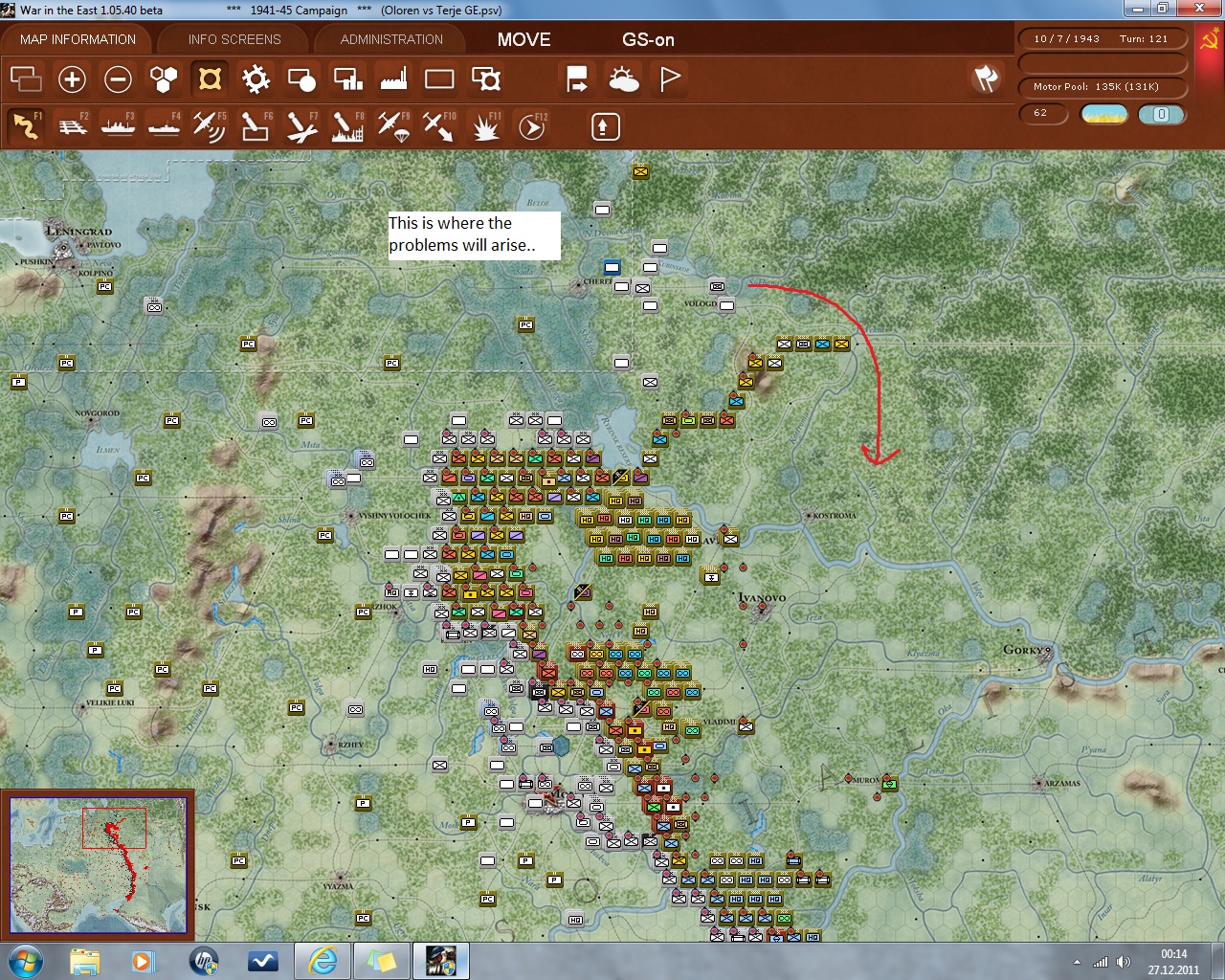This screenshot has width=1225, height=980.
Task: Click the GS-on status label
Action: [x=648, y=39]
